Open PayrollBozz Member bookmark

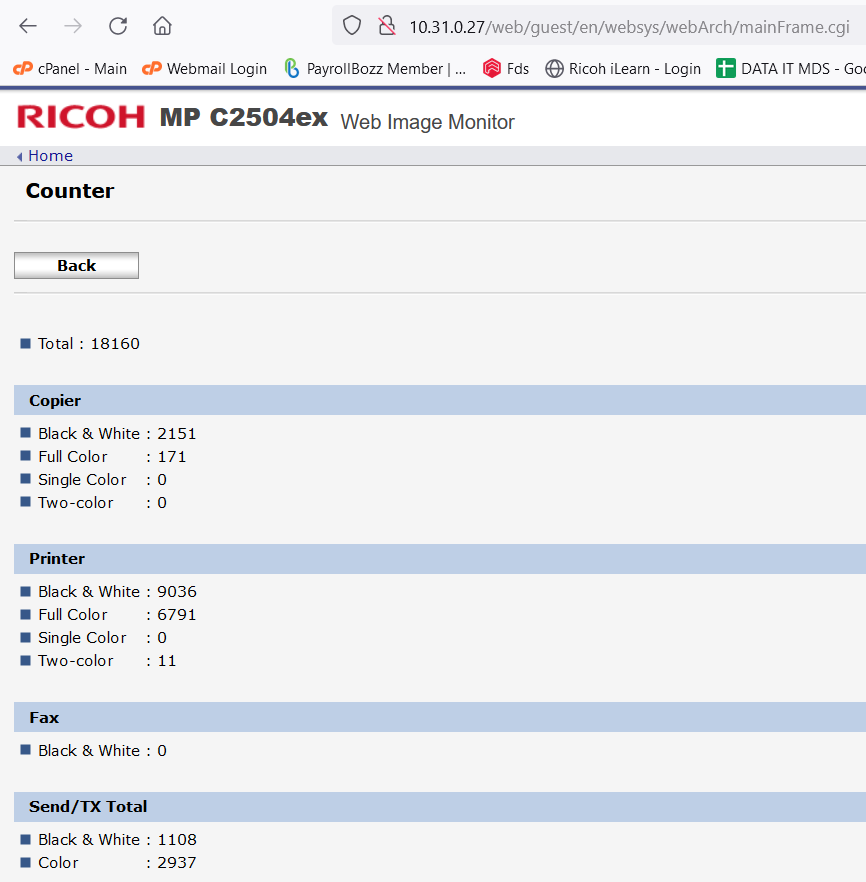pos(375,69)
